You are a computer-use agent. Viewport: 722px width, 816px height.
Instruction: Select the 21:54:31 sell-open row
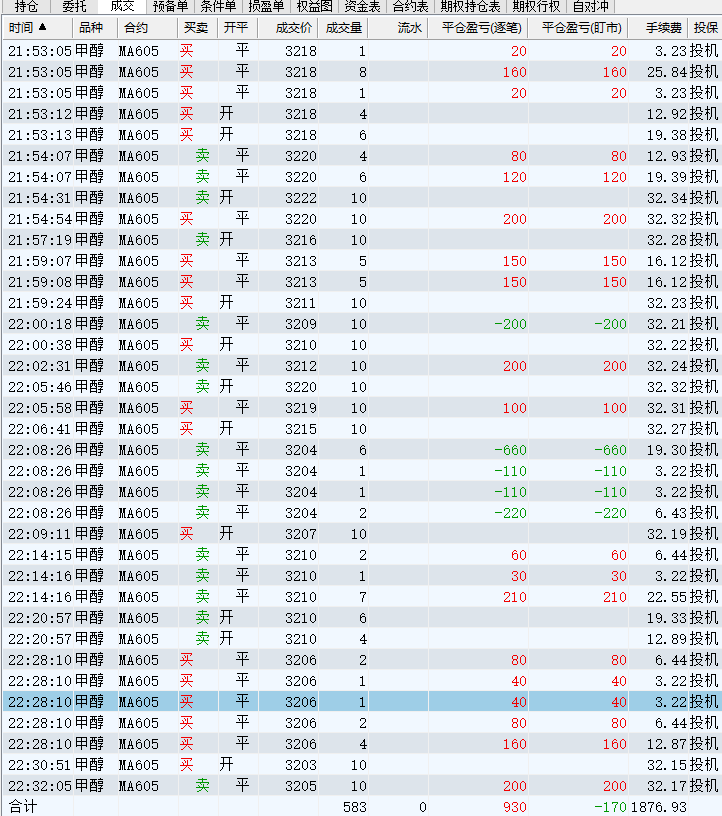(x=362, y=198)
